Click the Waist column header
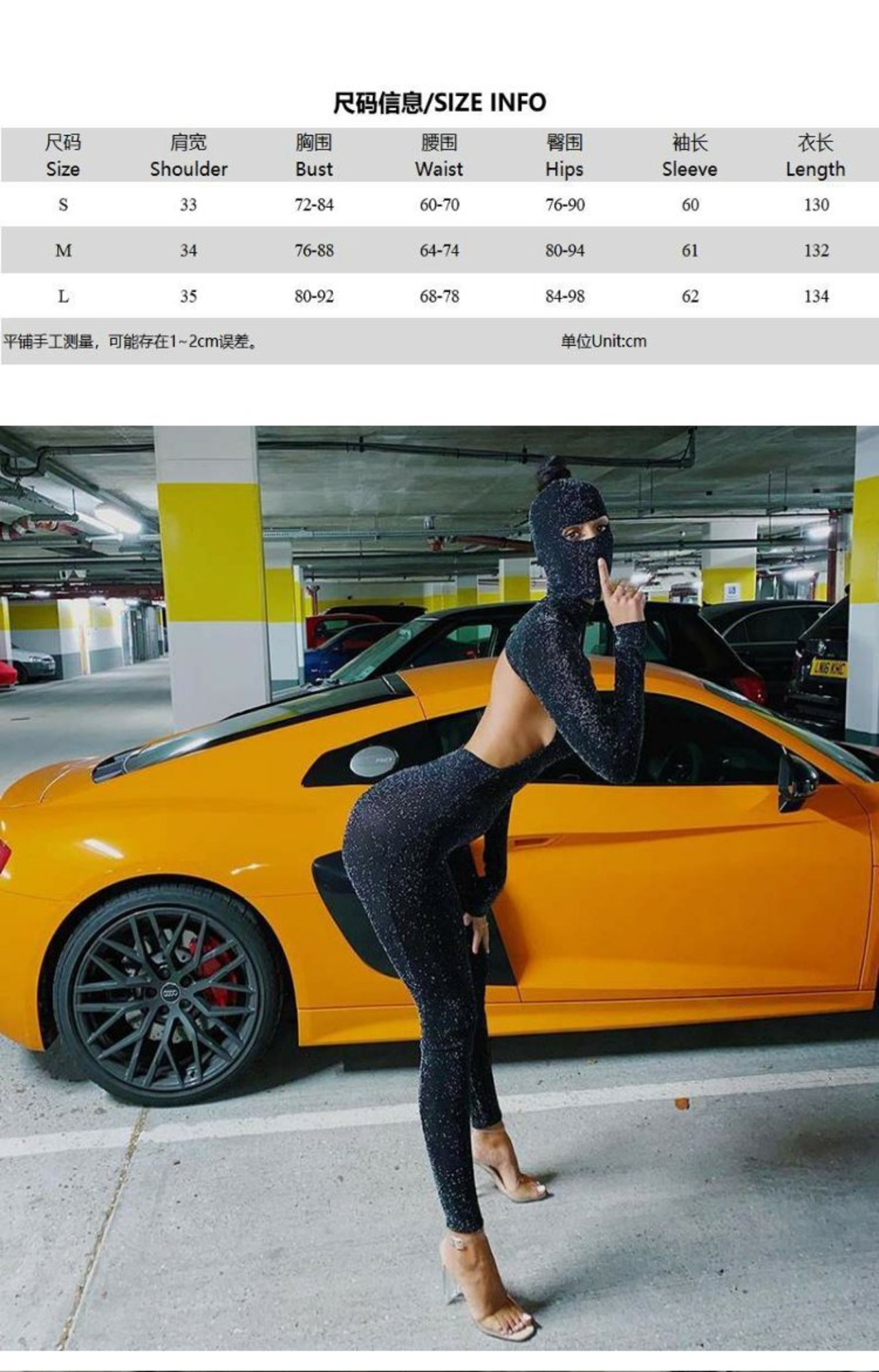Screen dimensions: 879x1372 [x=439, y=155]
